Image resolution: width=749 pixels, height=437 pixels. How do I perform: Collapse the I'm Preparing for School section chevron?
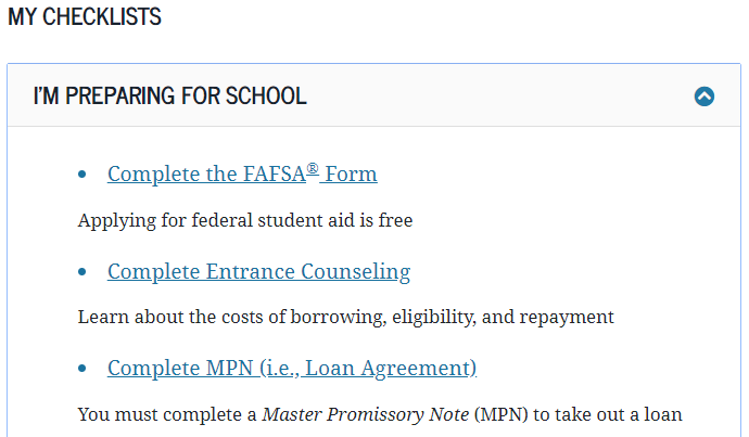click(704, 96)
